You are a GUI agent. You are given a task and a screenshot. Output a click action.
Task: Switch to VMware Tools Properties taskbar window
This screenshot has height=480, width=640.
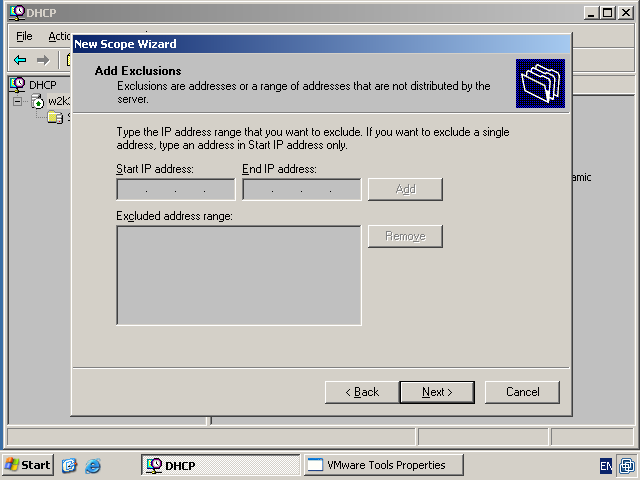(384, 465)
